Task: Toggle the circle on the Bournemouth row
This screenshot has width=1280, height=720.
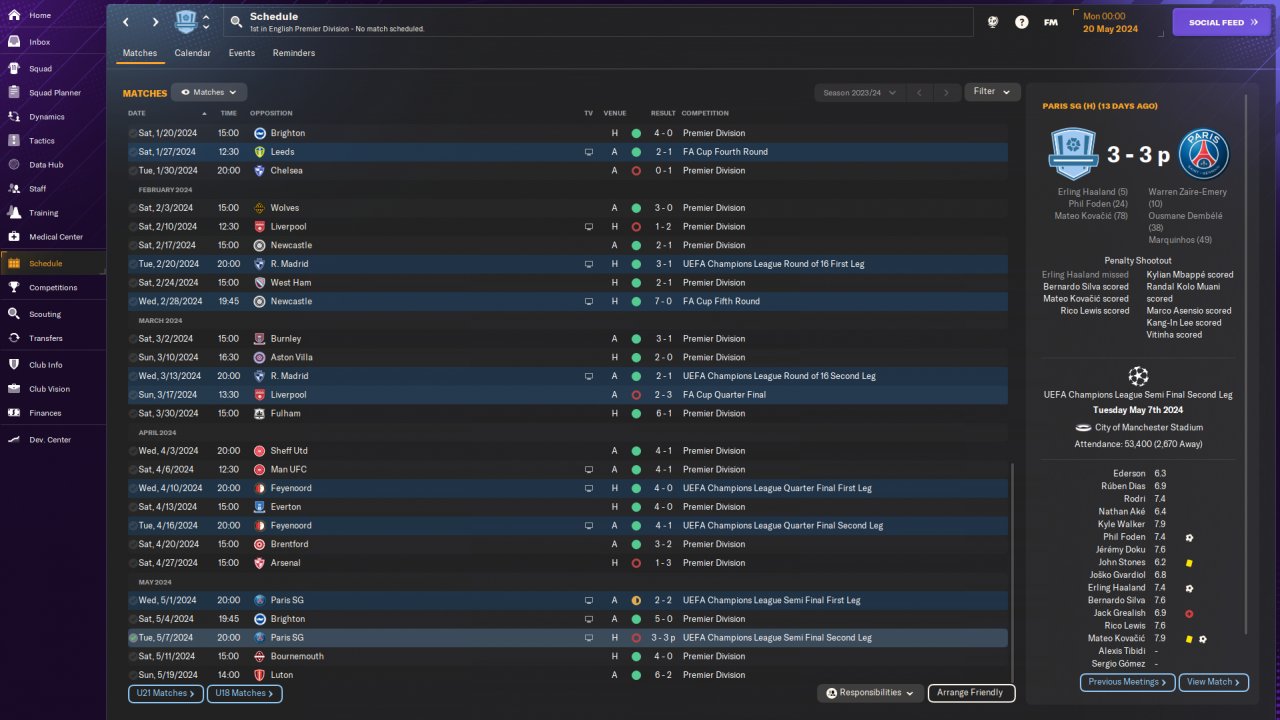Action: click(x=133, y=656)
